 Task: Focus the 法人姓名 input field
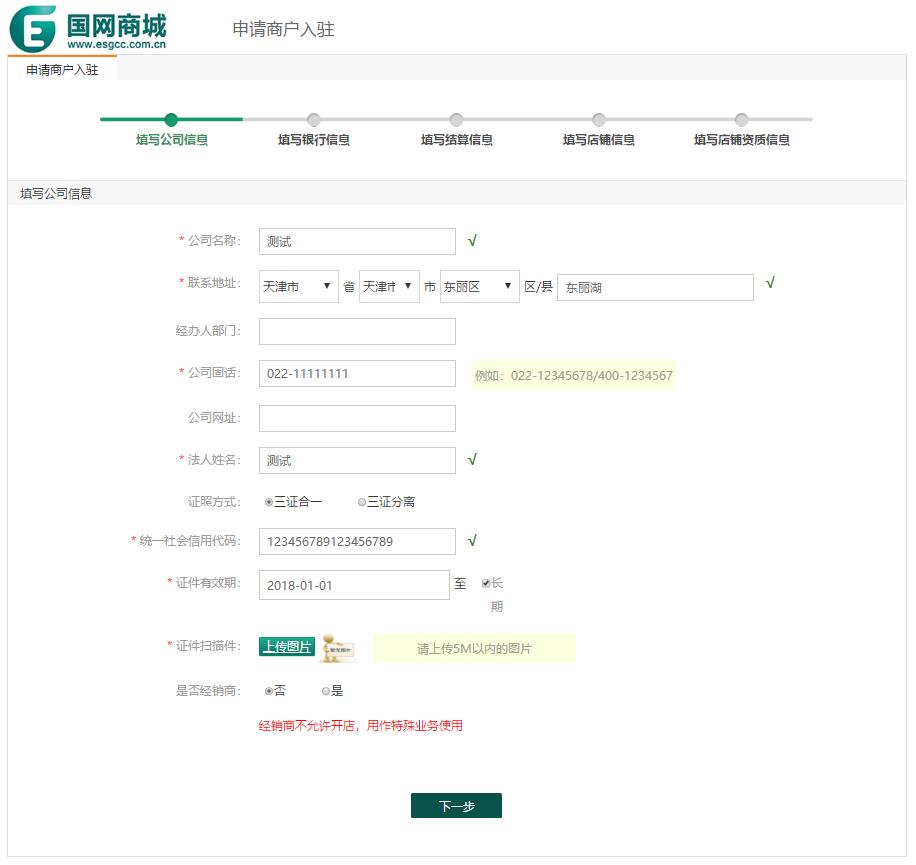(x=358, y=460)
